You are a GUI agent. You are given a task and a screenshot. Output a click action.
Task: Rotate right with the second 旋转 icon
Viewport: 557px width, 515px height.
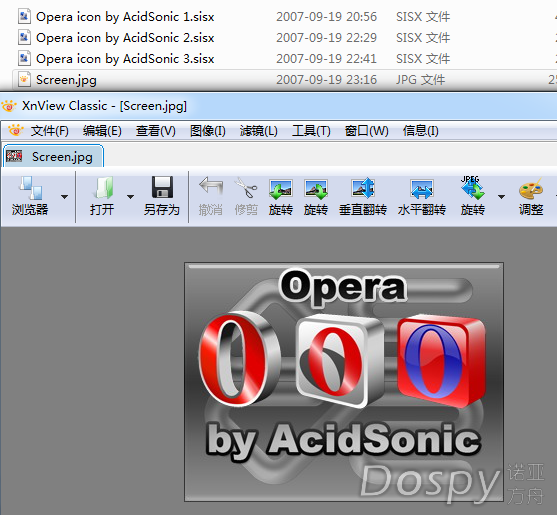pyautogui.click(x=316, y=189)
